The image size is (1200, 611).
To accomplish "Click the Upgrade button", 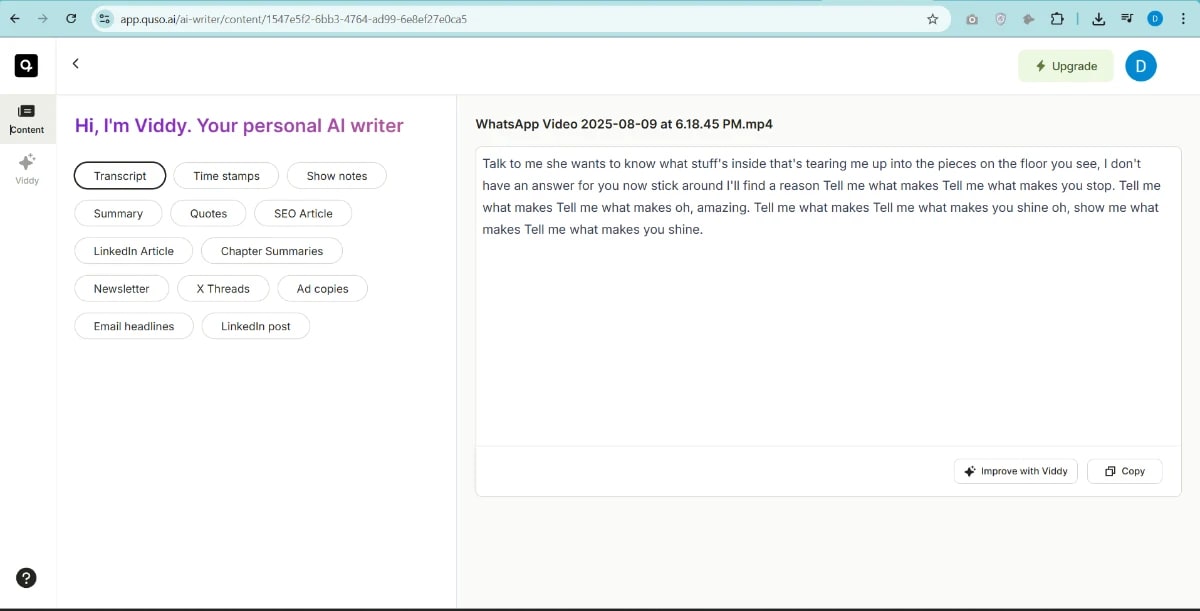I will tap(1065, 65).
